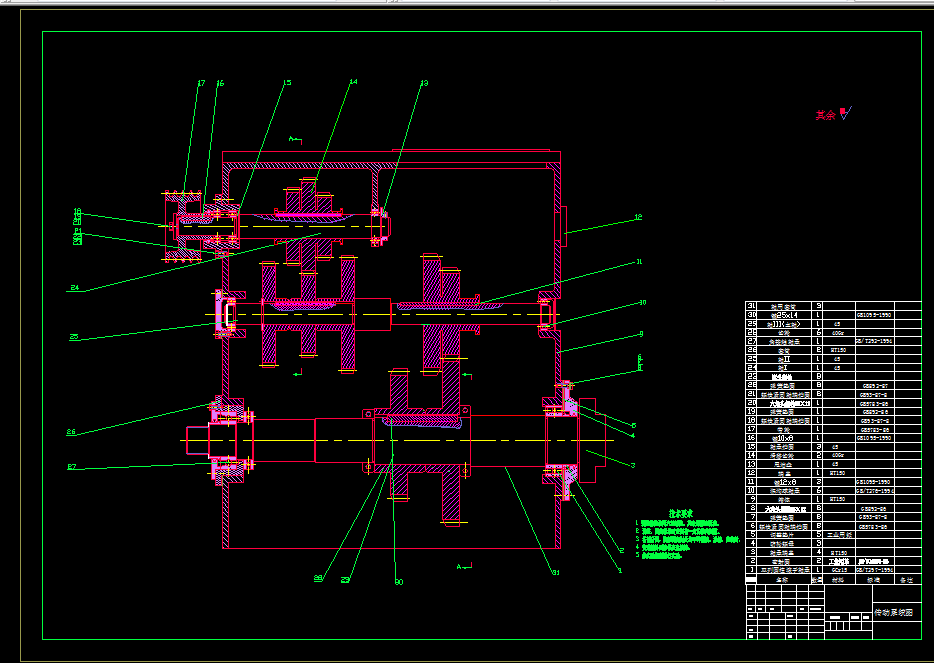Click balloon callout 2 at lower right
The height and width of the screenshot is (663, 934).
tap(621, 550)
